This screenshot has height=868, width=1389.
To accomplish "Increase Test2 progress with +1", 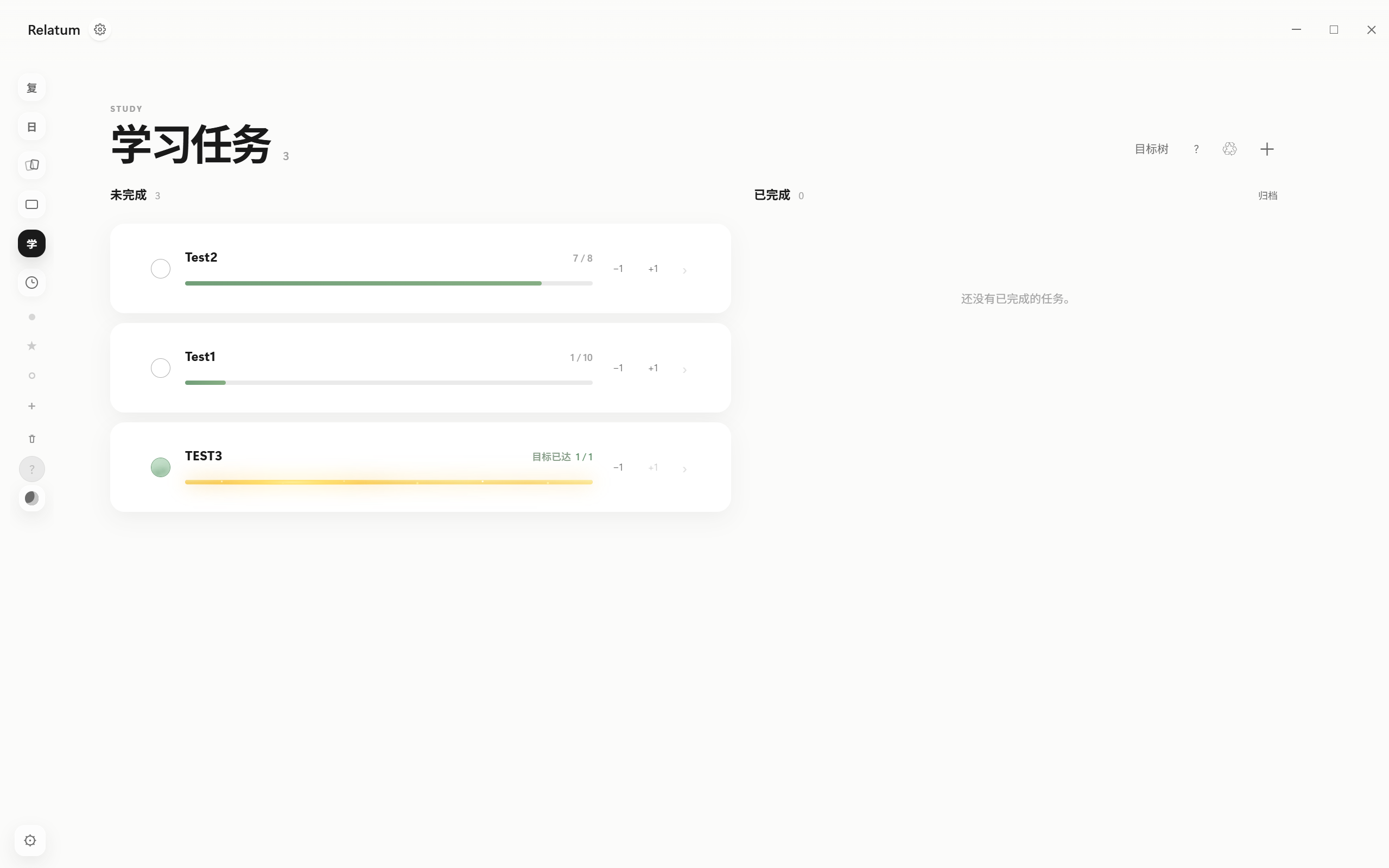I will coord(653,269).
